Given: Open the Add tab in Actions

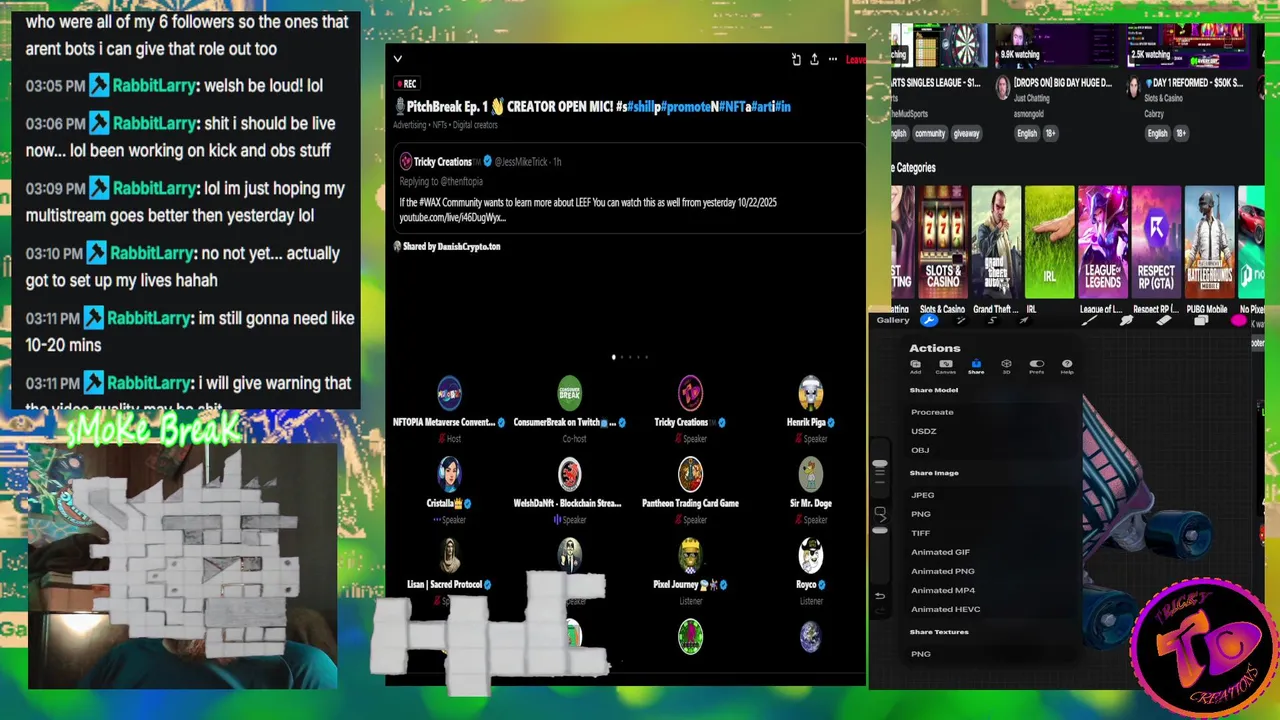Looking at the screenshot, I should (915, 366).
